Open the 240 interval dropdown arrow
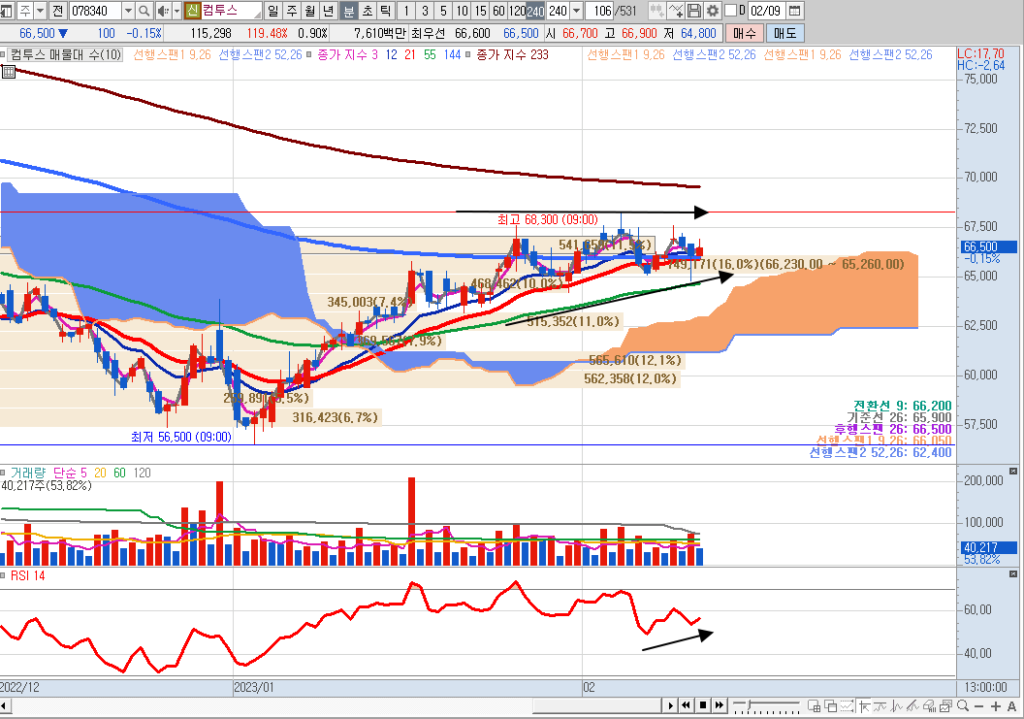 click(x=577, y=11)
